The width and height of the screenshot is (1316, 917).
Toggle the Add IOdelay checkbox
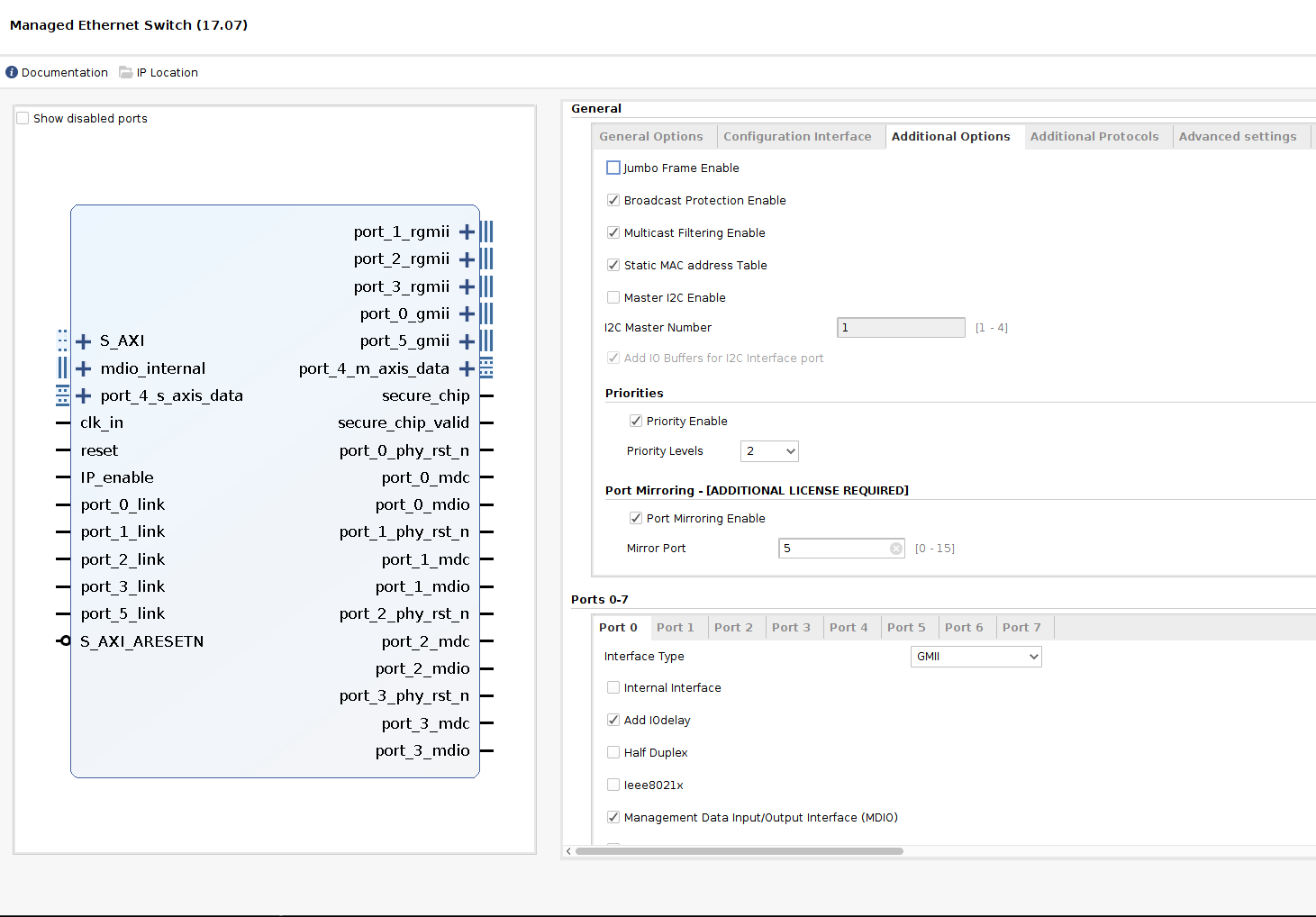pos(613,720)
